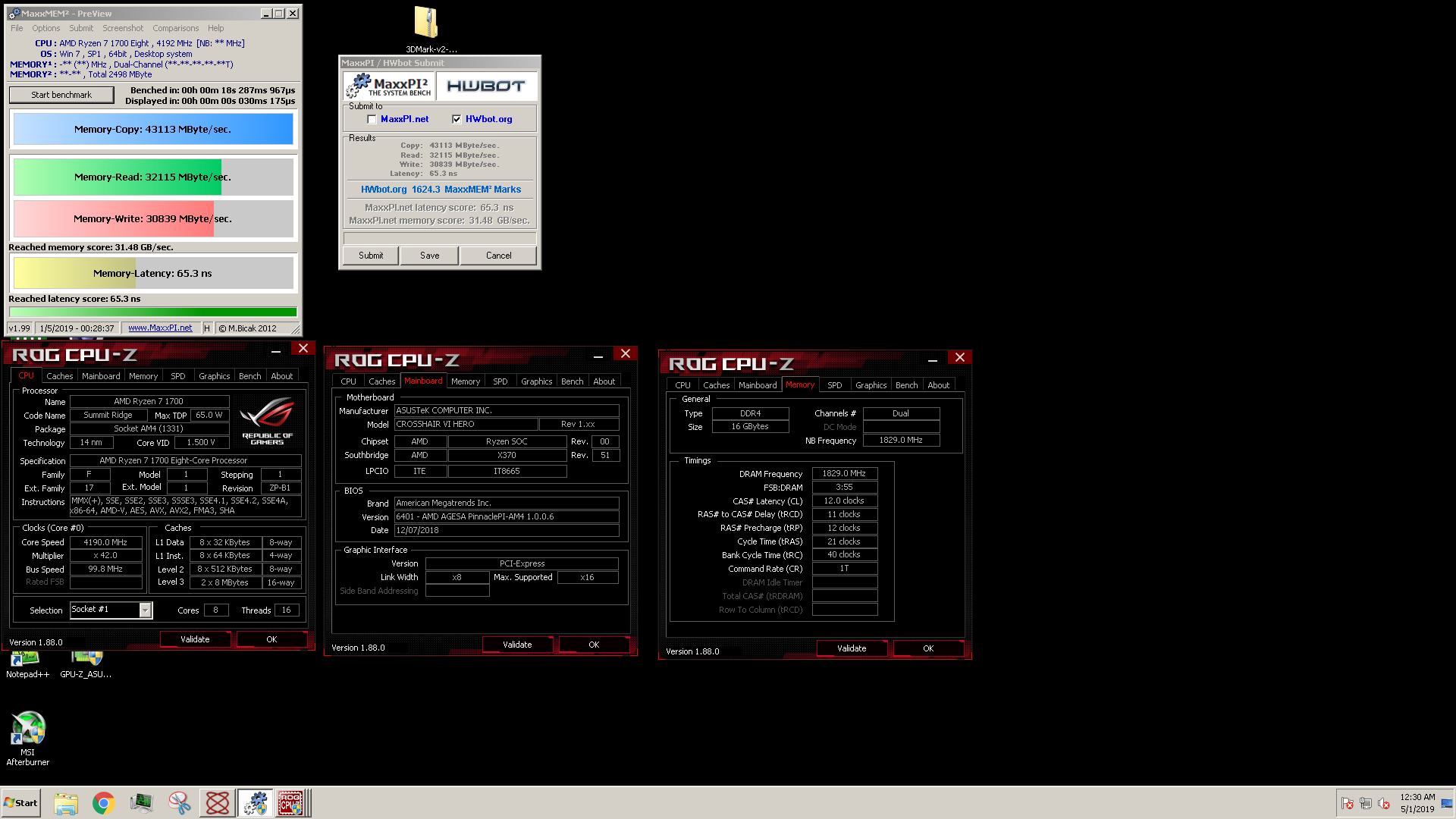Open Bench tab in the CPU window
Image resolution: width=1456 pixels, height=819 pixels.
249,376
